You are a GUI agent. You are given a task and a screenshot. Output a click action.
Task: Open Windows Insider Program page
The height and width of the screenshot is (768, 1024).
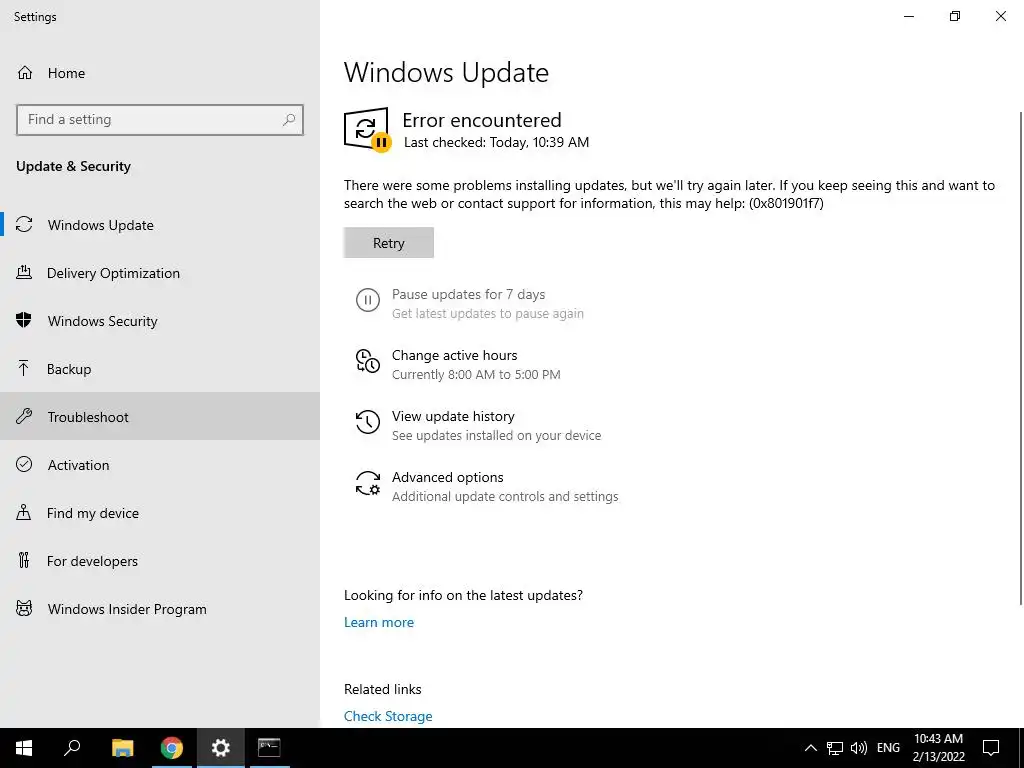(160, 609)
